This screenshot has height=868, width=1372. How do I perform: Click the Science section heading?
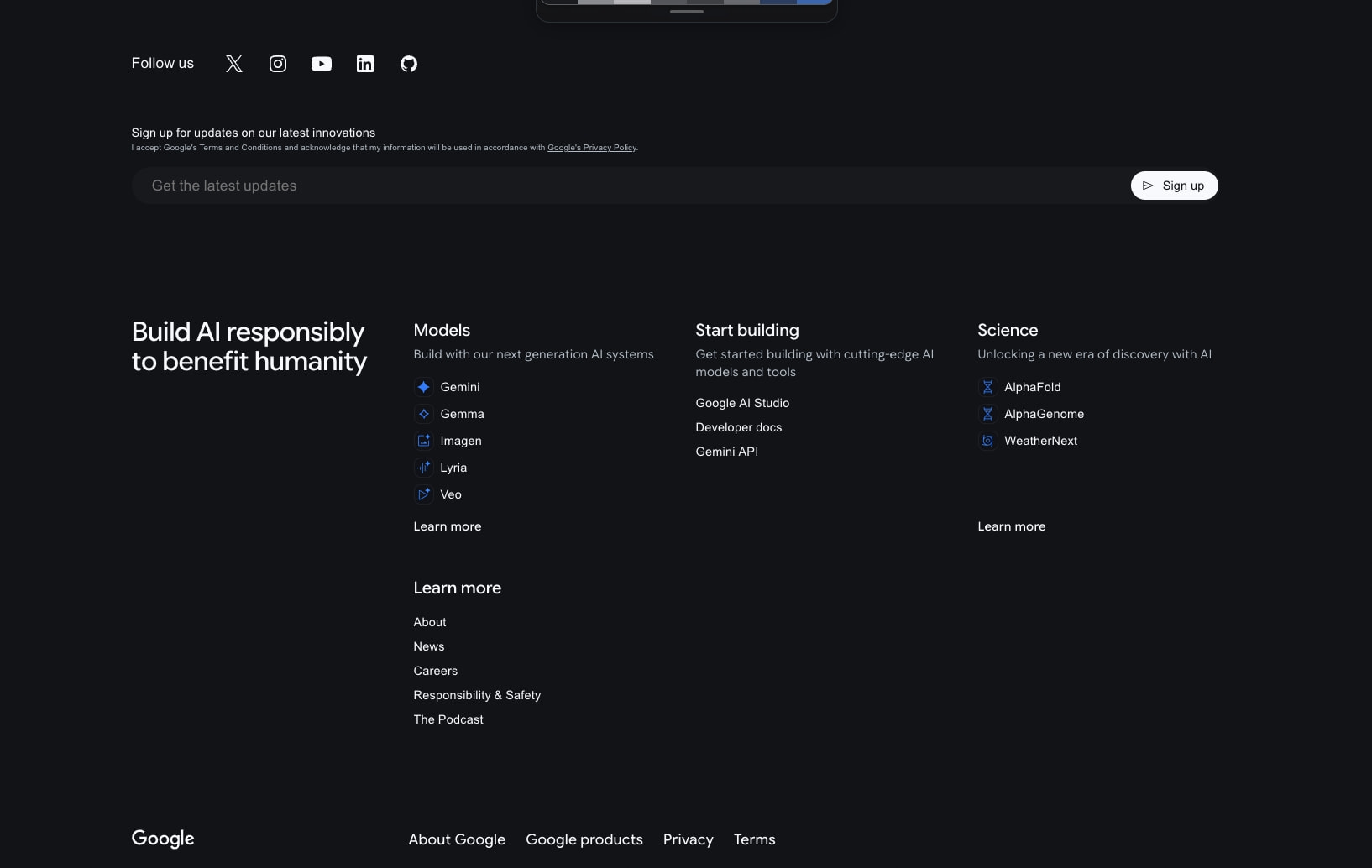[1008, 330]
